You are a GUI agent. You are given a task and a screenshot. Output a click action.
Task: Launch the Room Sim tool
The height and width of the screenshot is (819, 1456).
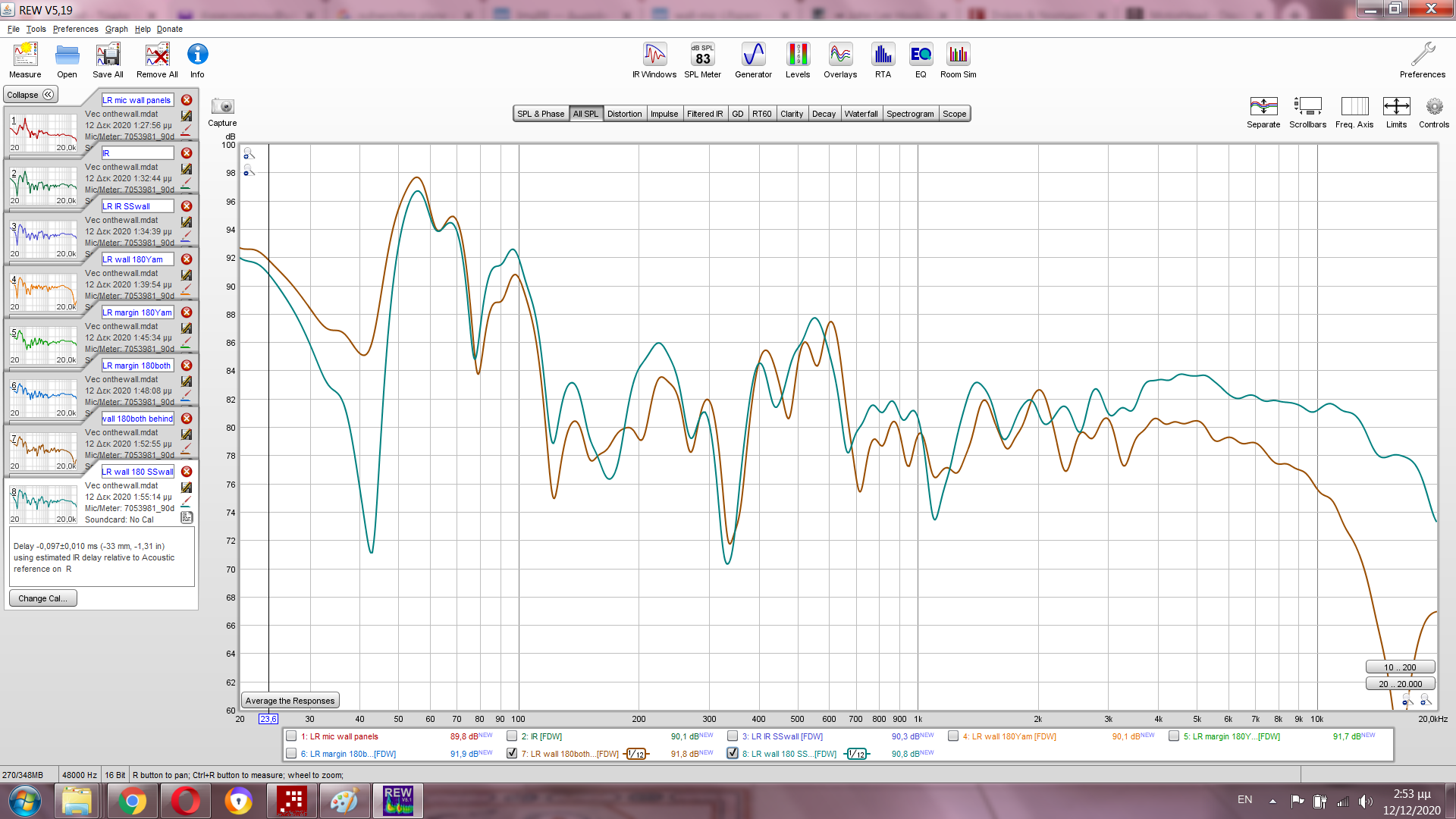(958, 60)
